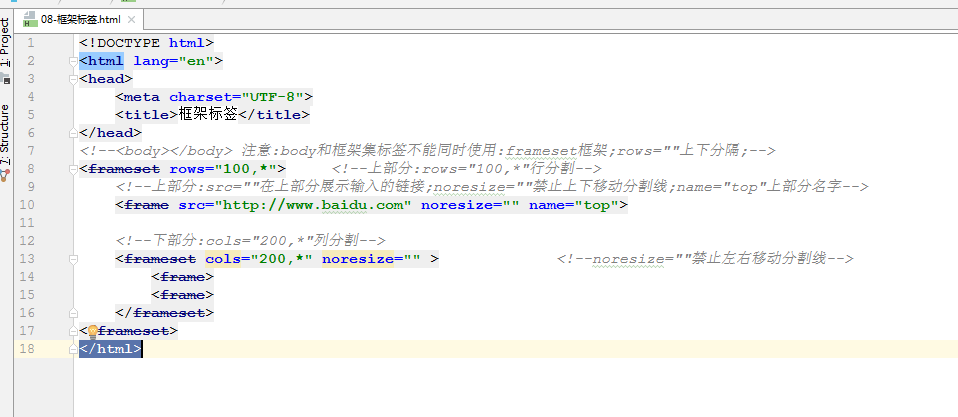958x417 pixels.
Task: Collapse the head tag fold on line 3
Action: point(73,79)
